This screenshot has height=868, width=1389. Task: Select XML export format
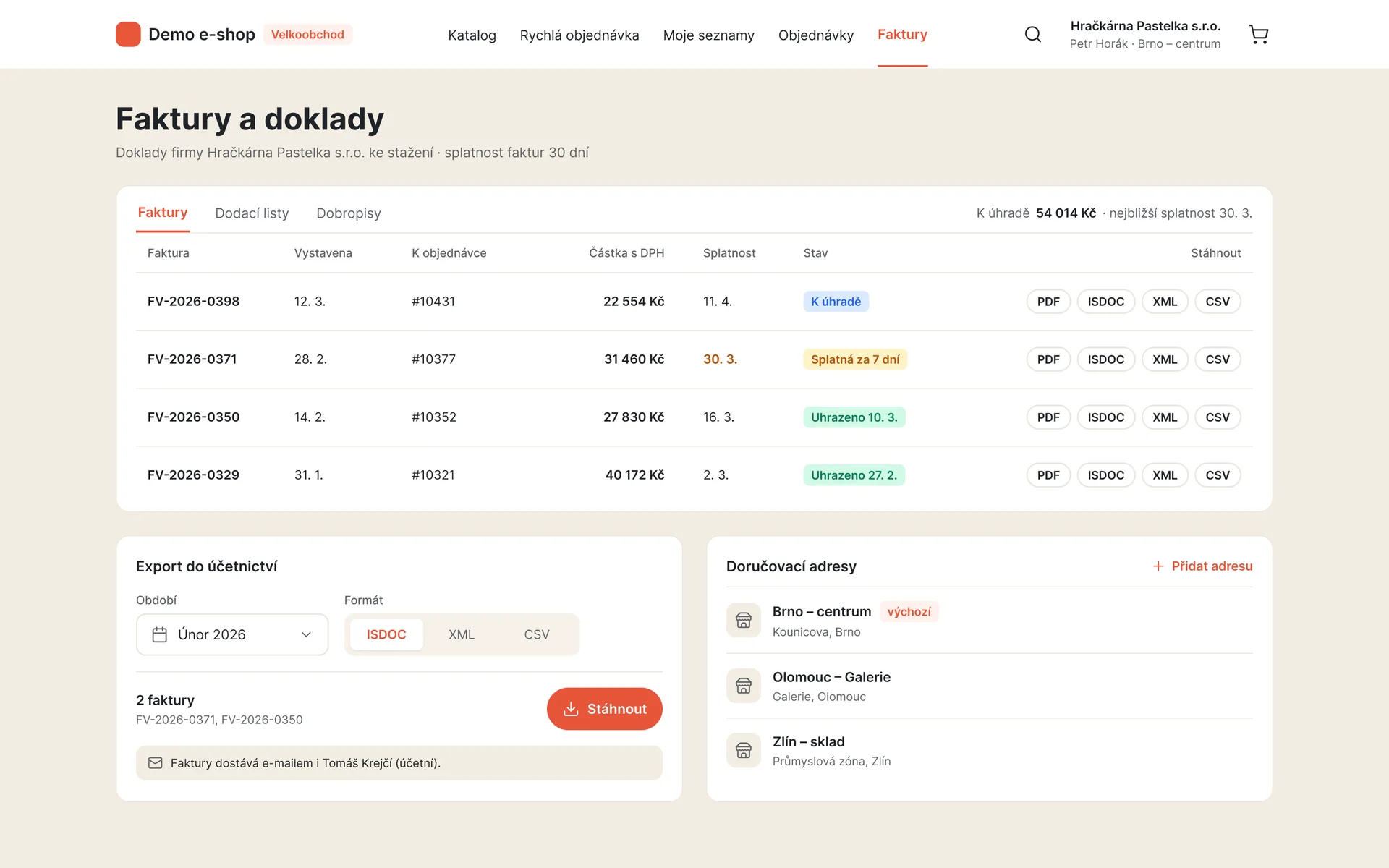(462, 634)
